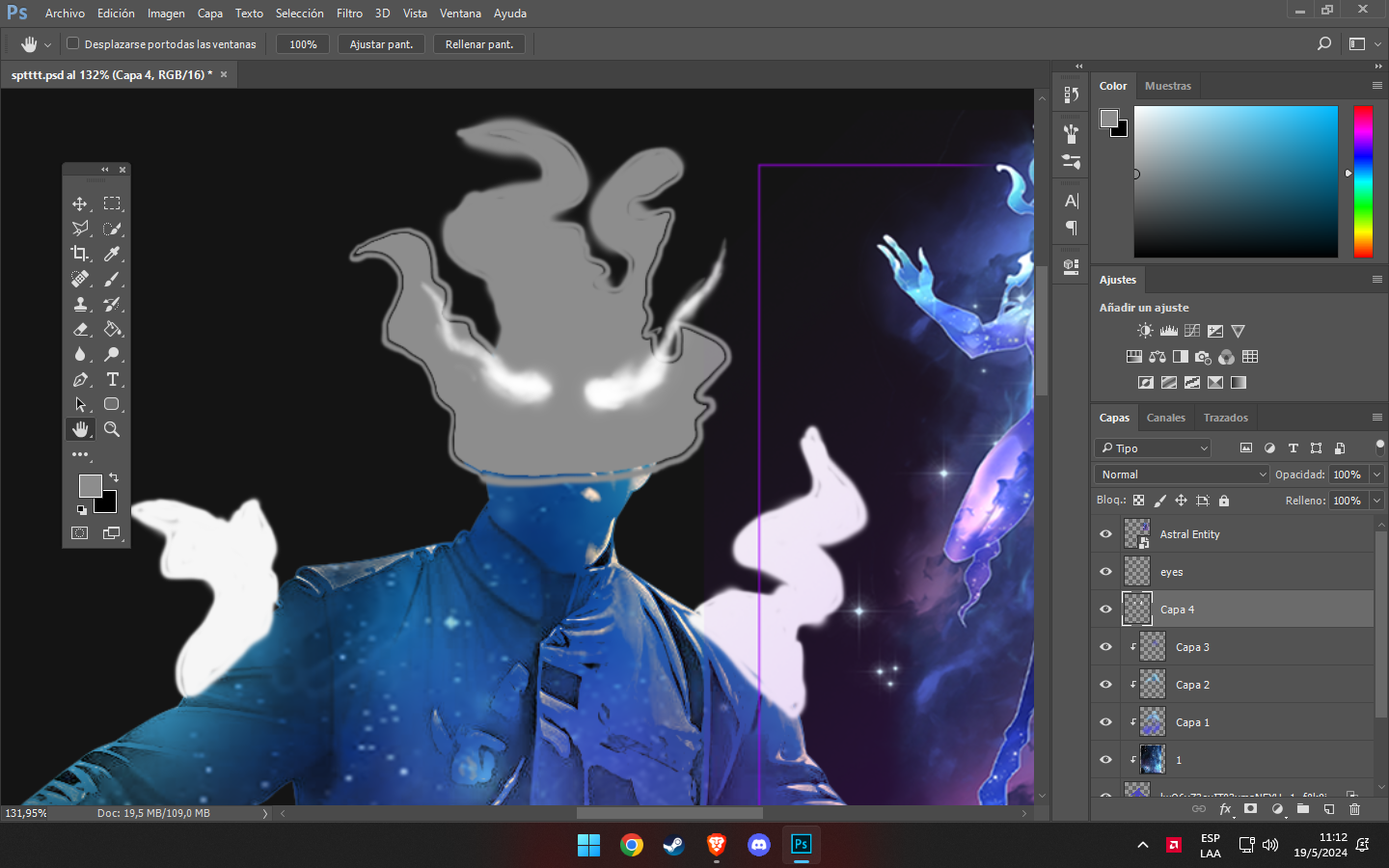Swap foreground and background colors

click(x=114, y=477)
